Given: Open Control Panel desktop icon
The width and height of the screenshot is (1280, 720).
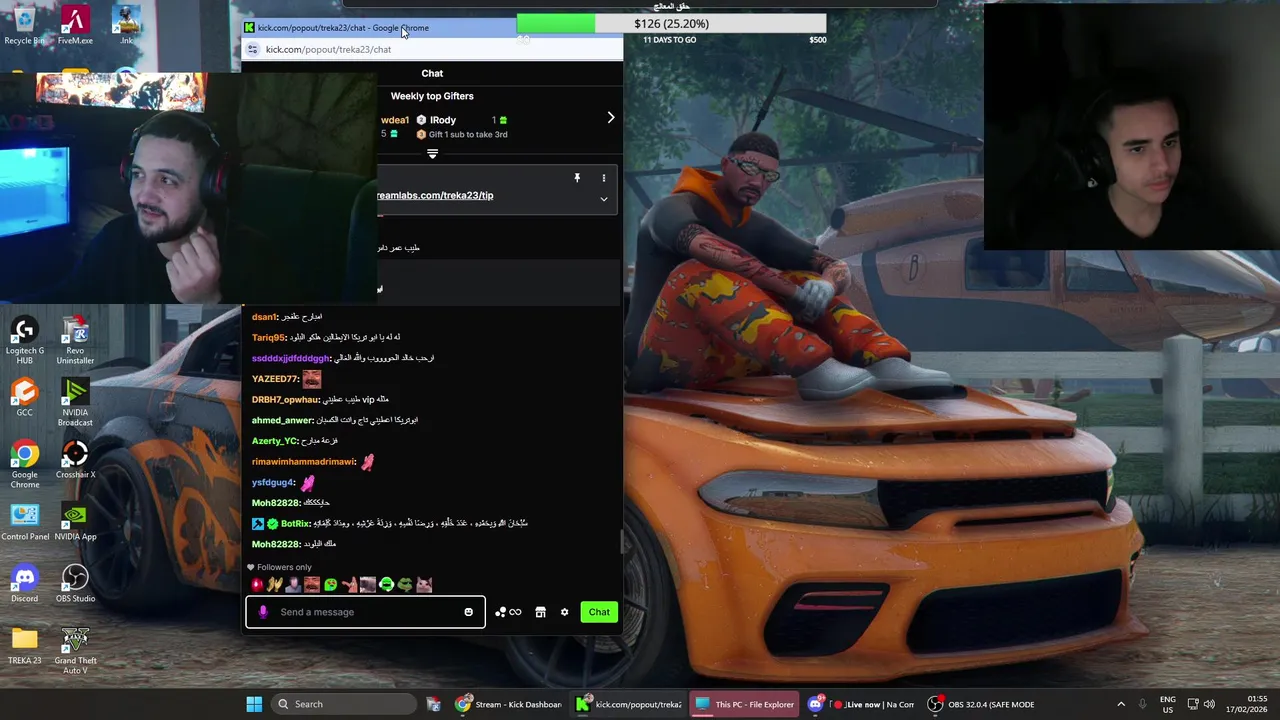Looking at the screenshot, I should click(24, 522).
